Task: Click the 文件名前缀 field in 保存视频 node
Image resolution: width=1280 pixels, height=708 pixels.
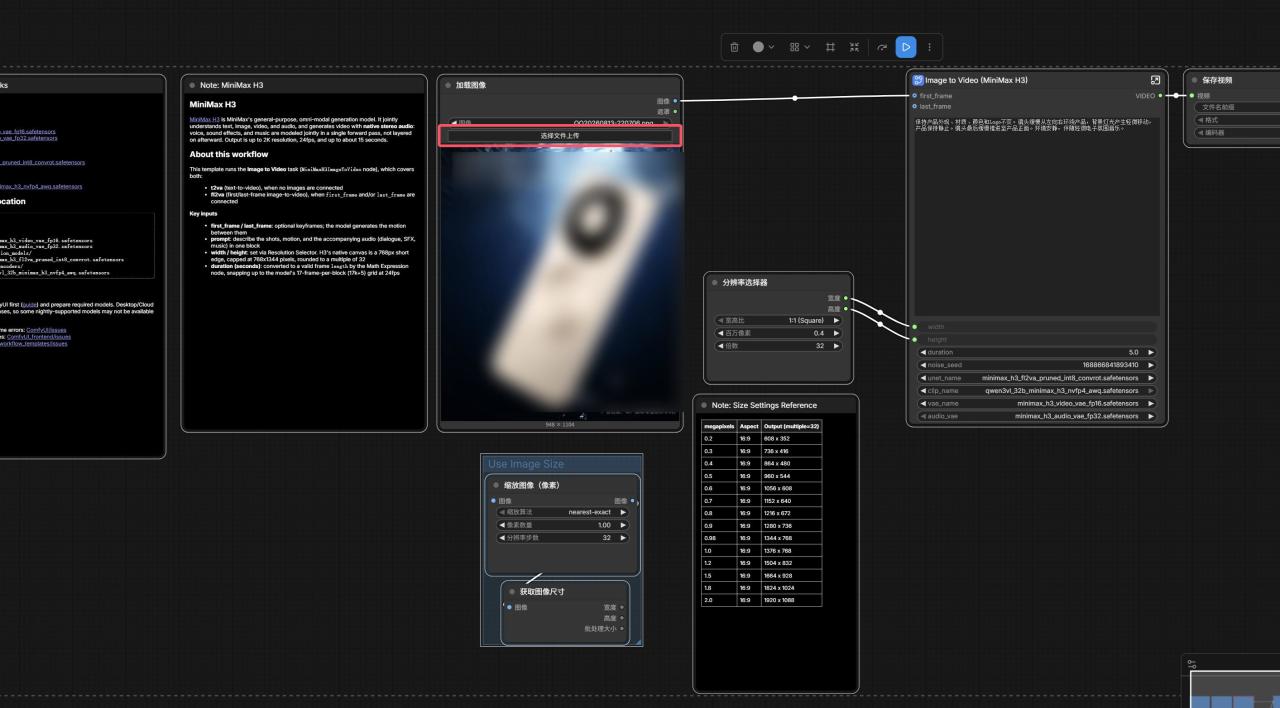Action: pyautogui.click(x=1237, y=107)
